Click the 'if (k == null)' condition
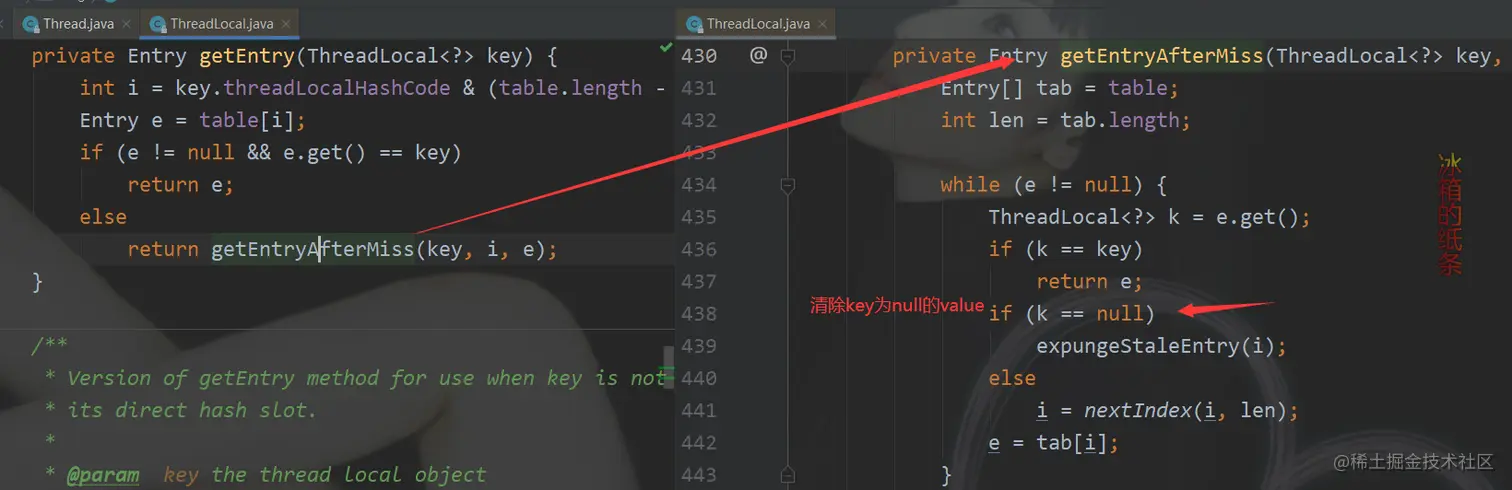This screenshot has width=1512, height=490. click(1071, 313)
